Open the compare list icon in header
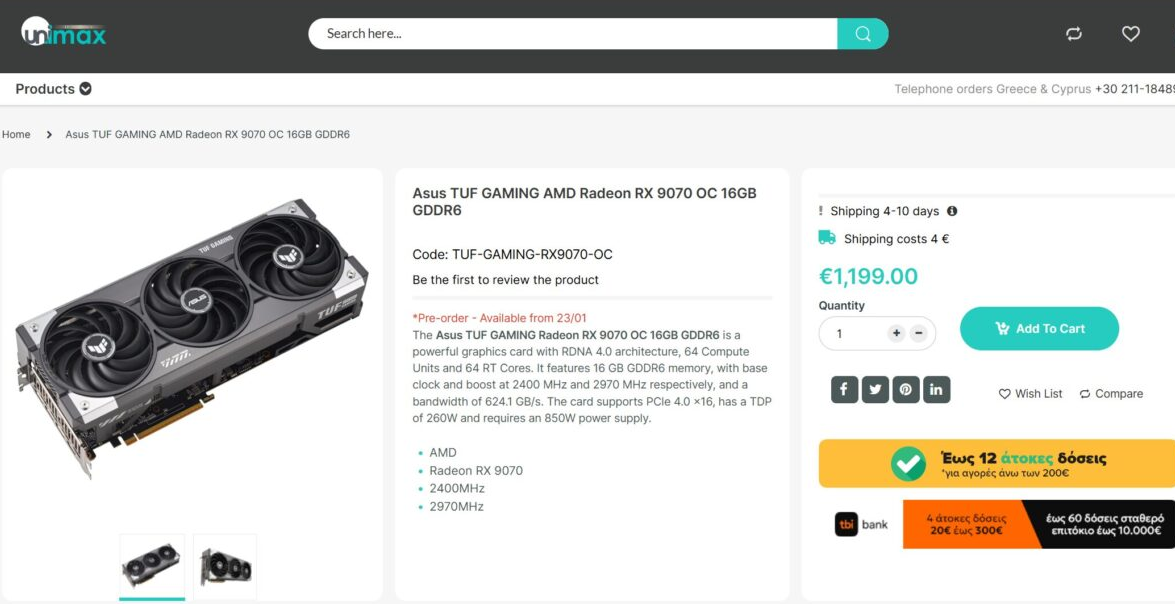Viewport: 1175px width, 604px height. pos(1074,34)
